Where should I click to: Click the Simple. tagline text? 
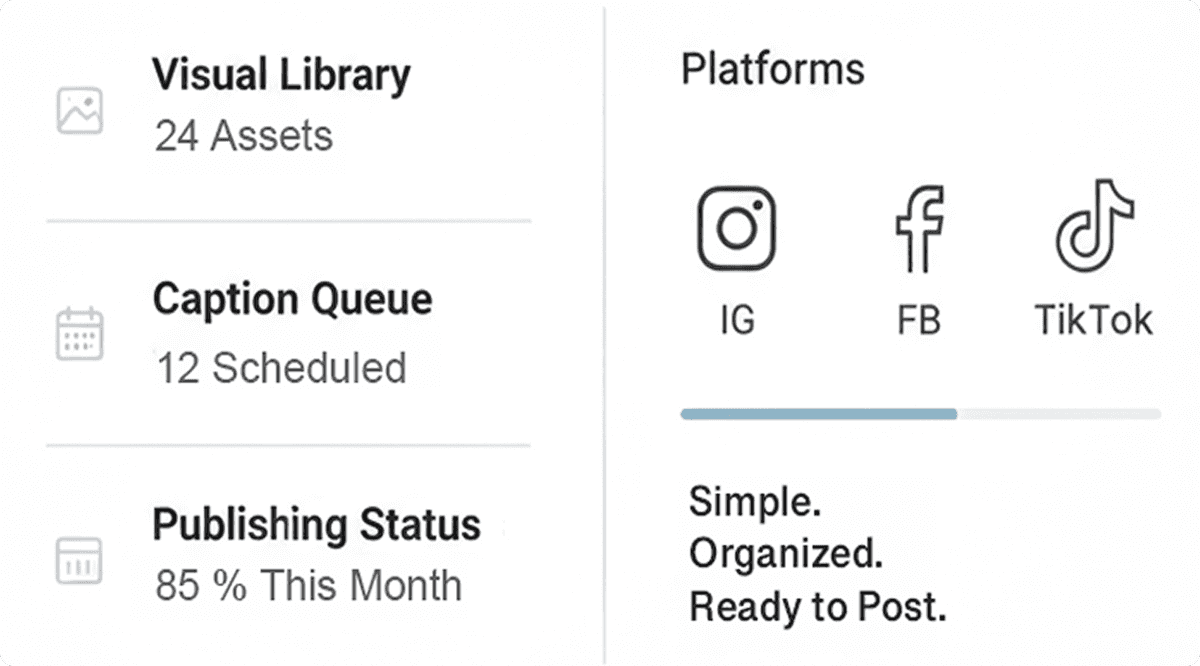coord(755,501)
